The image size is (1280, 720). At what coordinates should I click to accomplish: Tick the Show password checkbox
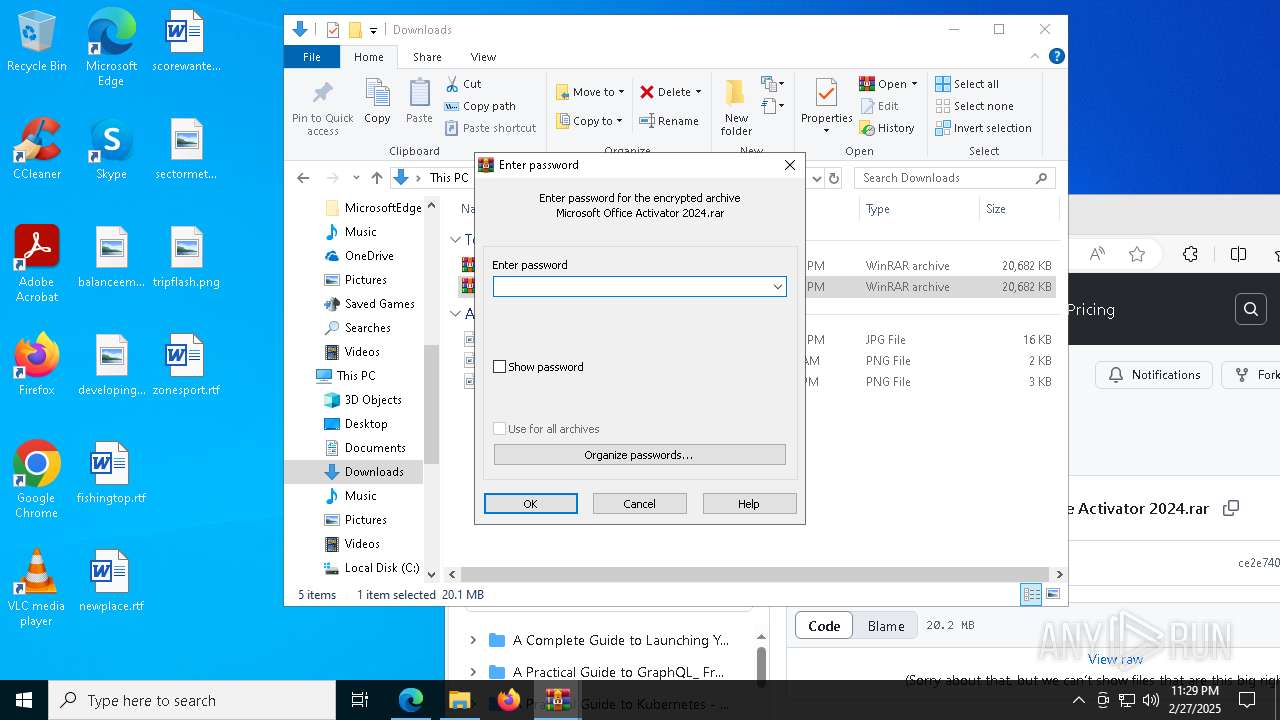click(x=500, y=367)
